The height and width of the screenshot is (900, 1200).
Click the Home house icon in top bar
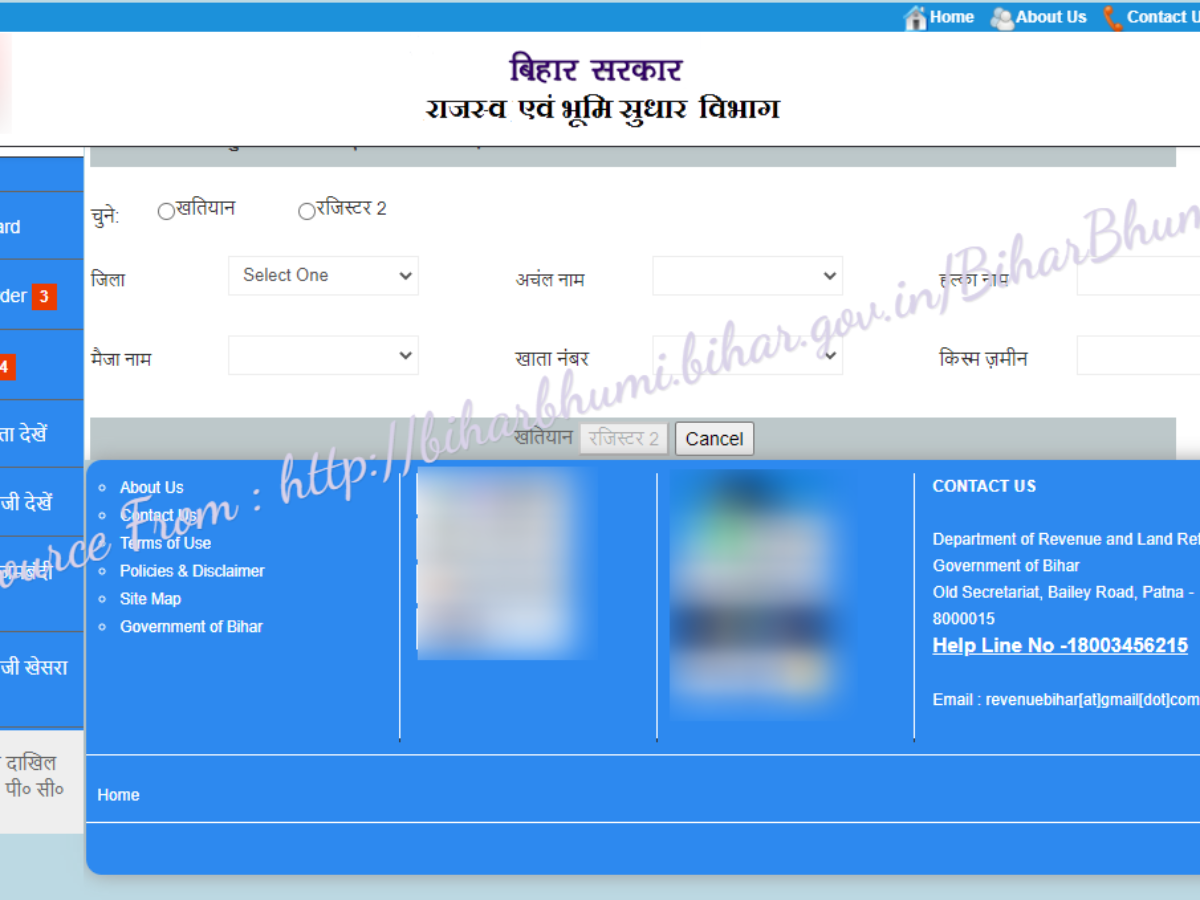pyautogui.click(x=915, y=18)
